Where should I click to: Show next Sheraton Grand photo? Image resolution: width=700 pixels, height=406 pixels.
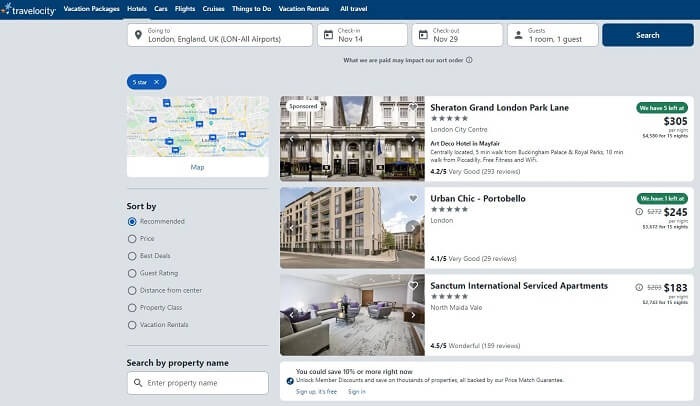click(x=413, y=139)
